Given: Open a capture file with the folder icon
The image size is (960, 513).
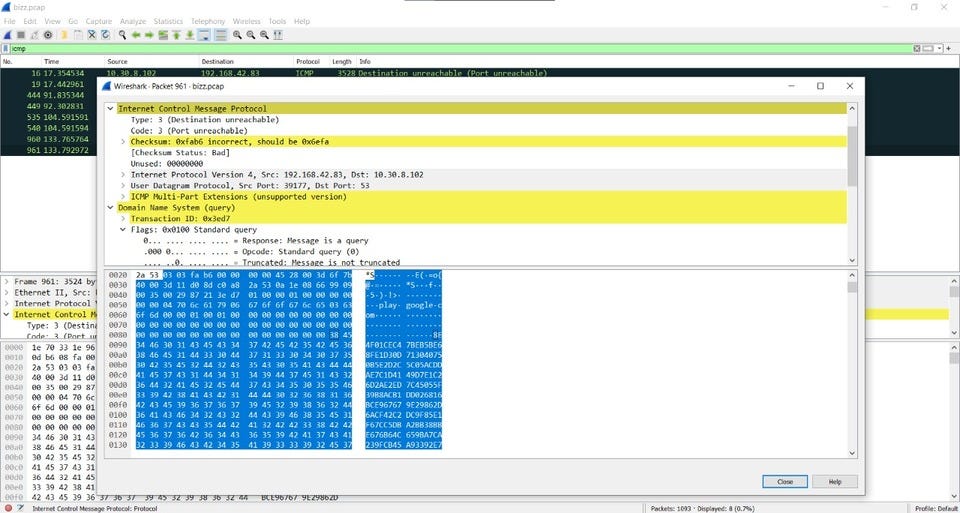Looking at the screenshot, I should point(64,35).
